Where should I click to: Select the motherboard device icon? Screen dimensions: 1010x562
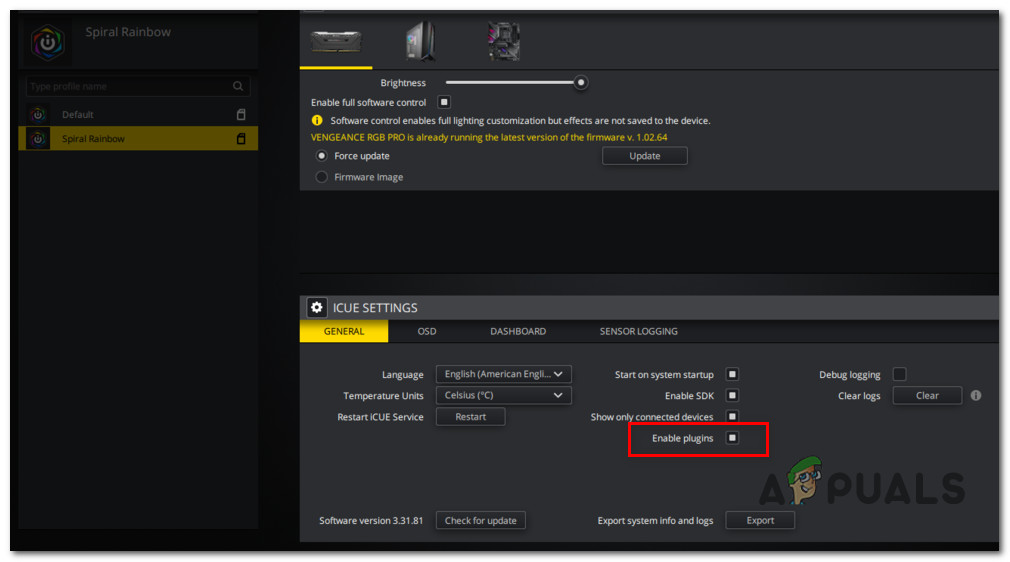click(x=504, y=41)
